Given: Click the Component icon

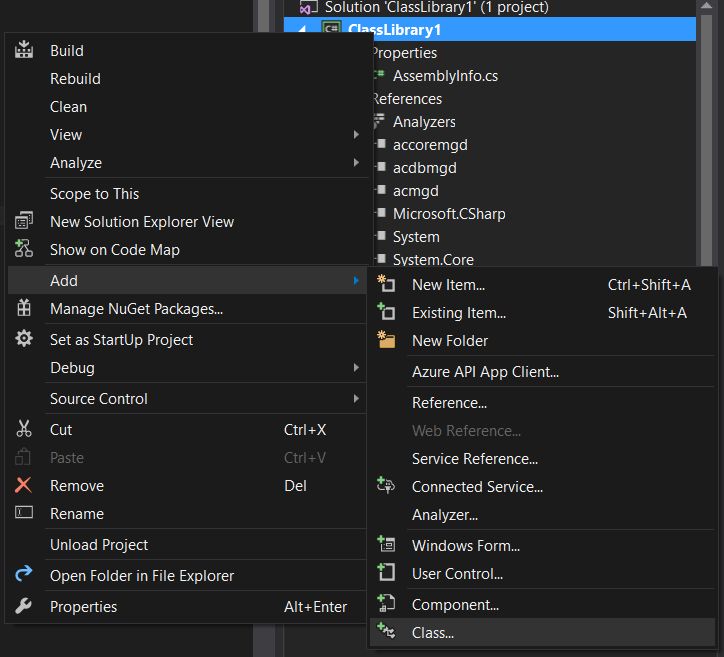Looking at the screenshot, I should (386, 603).
